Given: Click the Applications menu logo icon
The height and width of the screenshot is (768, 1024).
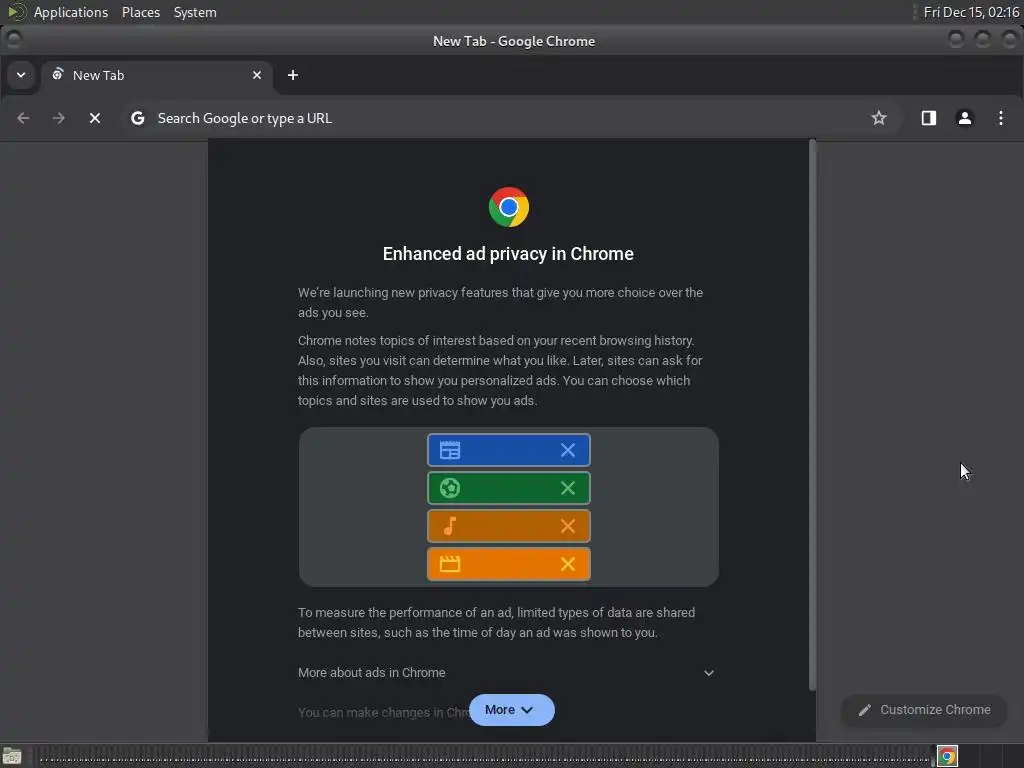Looking at the screenshot, I should tap(16, 12).
